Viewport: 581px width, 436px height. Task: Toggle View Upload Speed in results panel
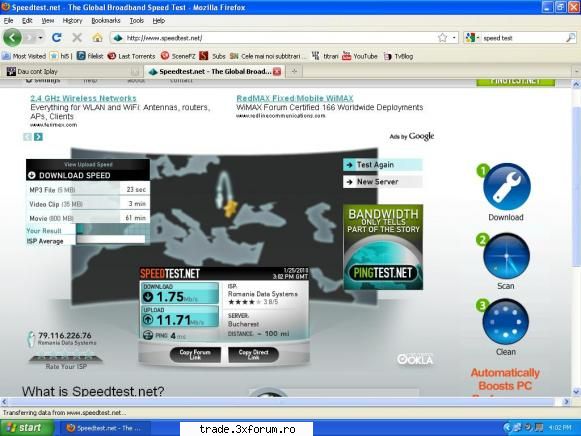pos(88,164)
